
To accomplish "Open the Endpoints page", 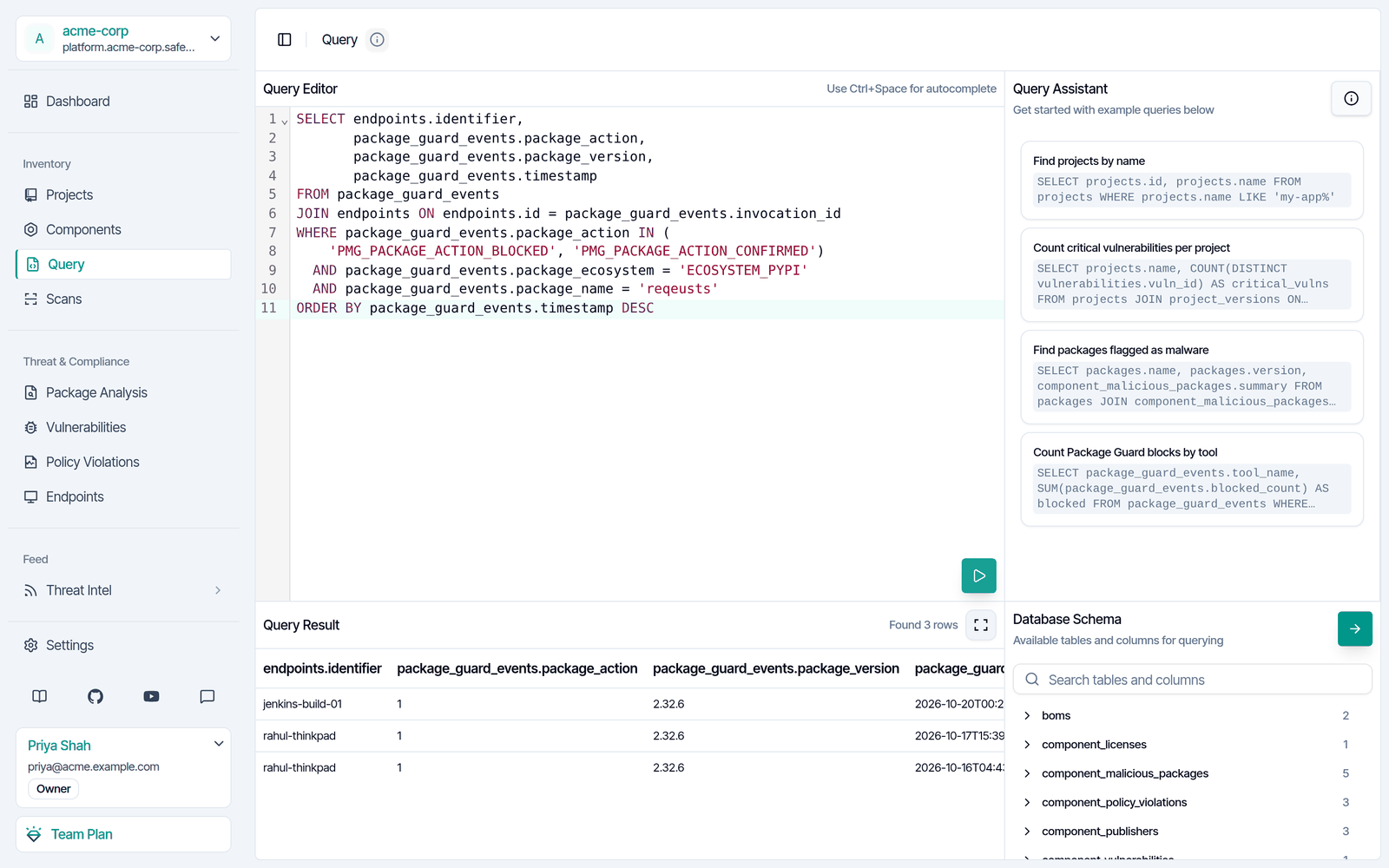I will click(123, 497).
